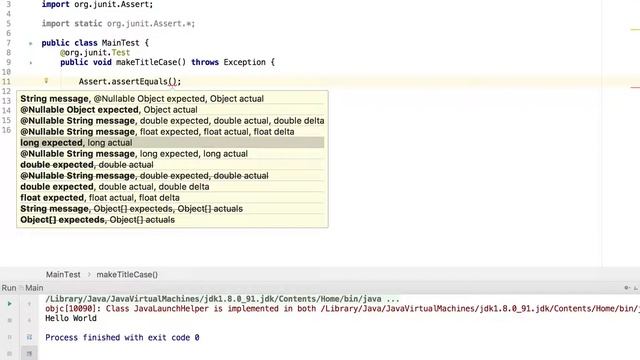Select '@Nullable String message, long expected, long actual'

(172, 154)
